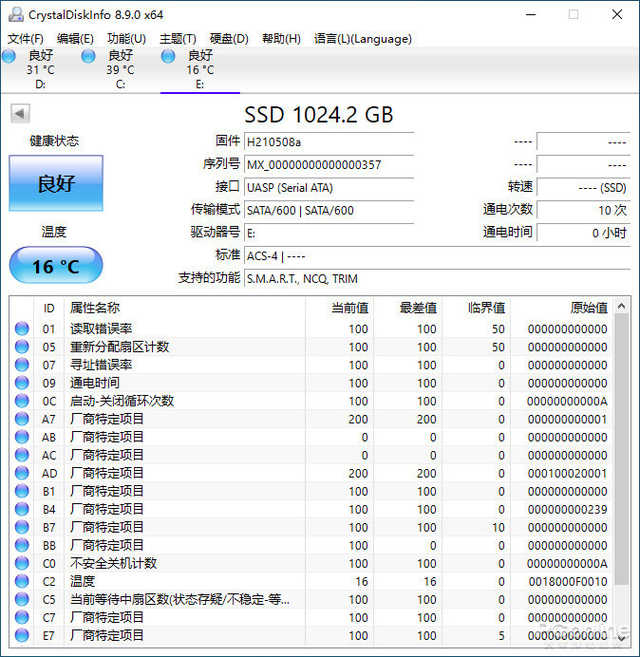640x657 pixels.
Task: Click status orb in row AC
Action: tap(22, 455)
